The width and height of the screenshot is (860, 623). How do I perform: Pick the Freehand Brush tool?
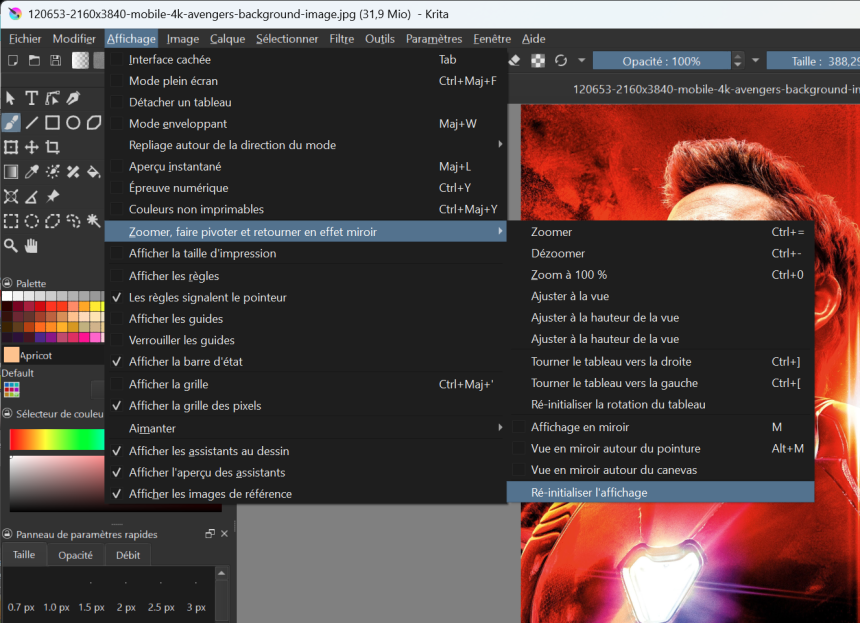click(x=11, y=123)
